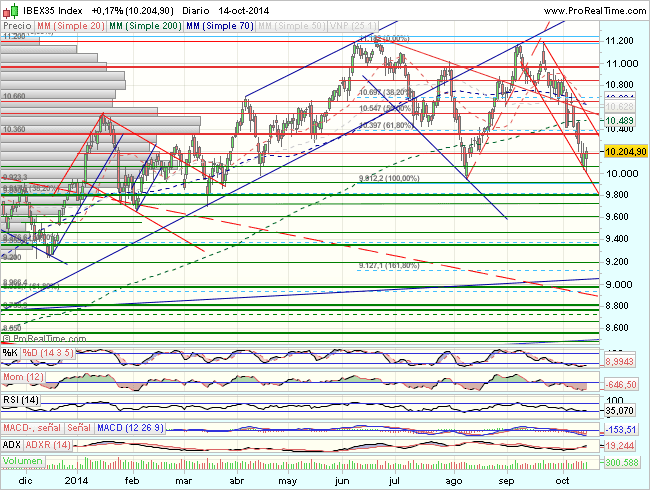
Task: Click the ADXR (14) indicator label
Action: click(x=48, y=445)
